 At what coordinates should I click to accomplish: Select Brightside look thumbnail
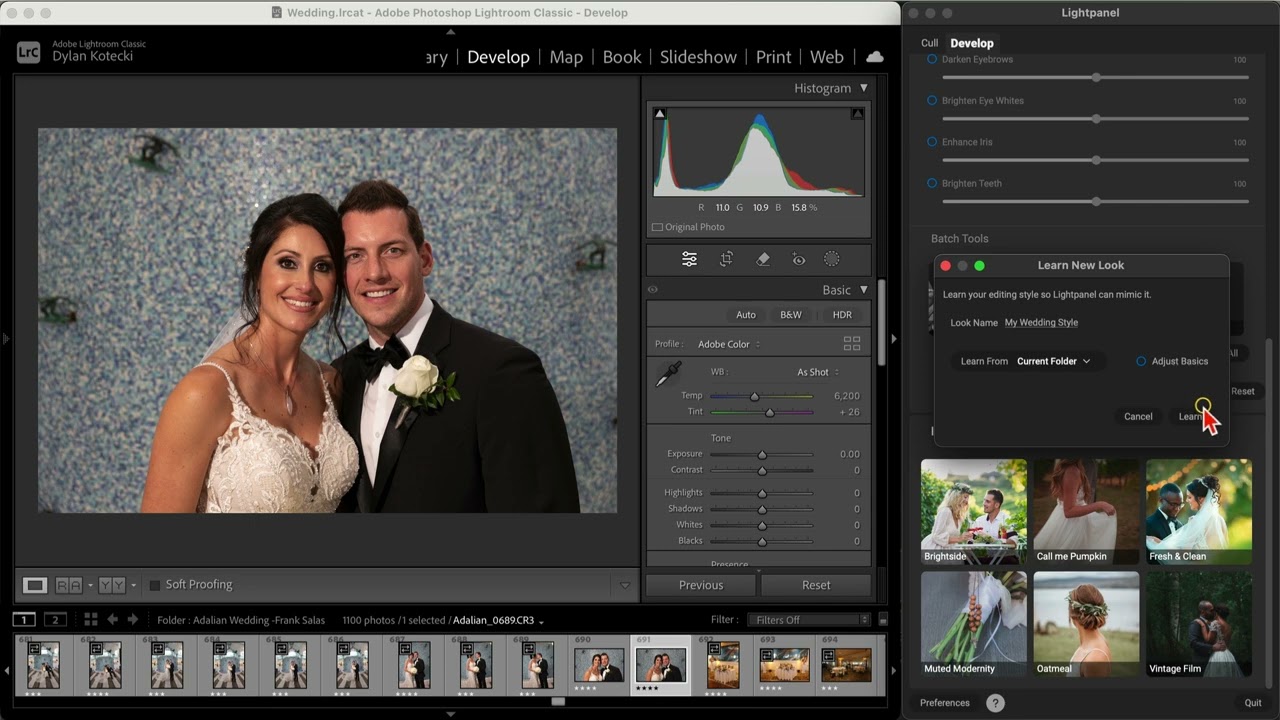974,512
